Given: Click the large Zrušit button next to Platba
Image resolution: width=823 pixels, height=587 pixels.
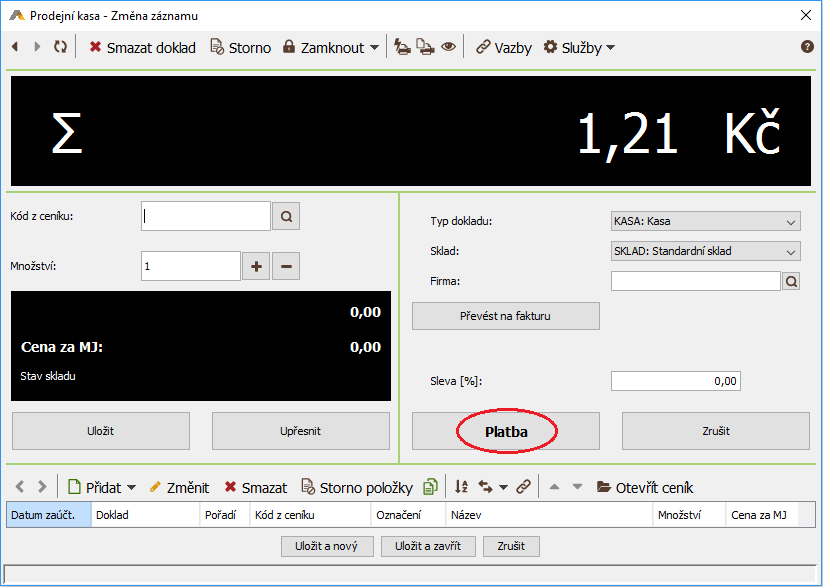Looking at the screenshot, I should 716,431.
